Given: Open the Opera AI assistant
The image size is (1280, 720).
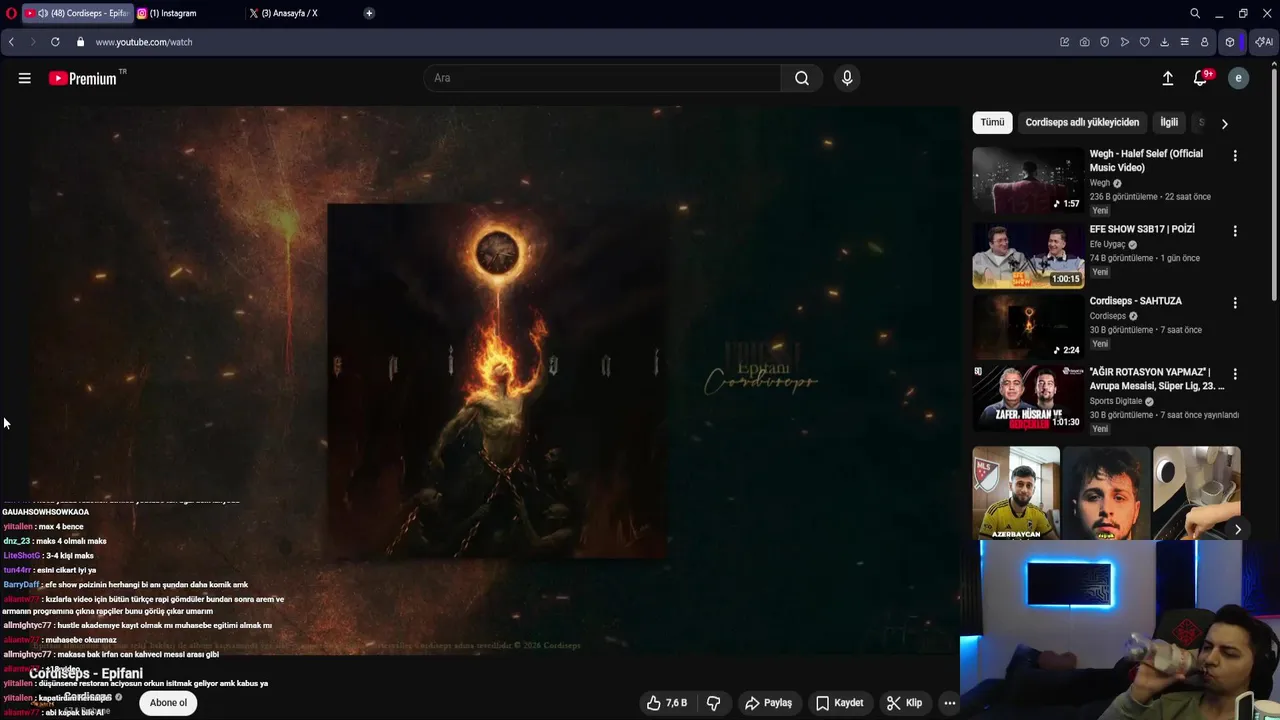Looking at the screenshot, I should tap(1264, 42).
